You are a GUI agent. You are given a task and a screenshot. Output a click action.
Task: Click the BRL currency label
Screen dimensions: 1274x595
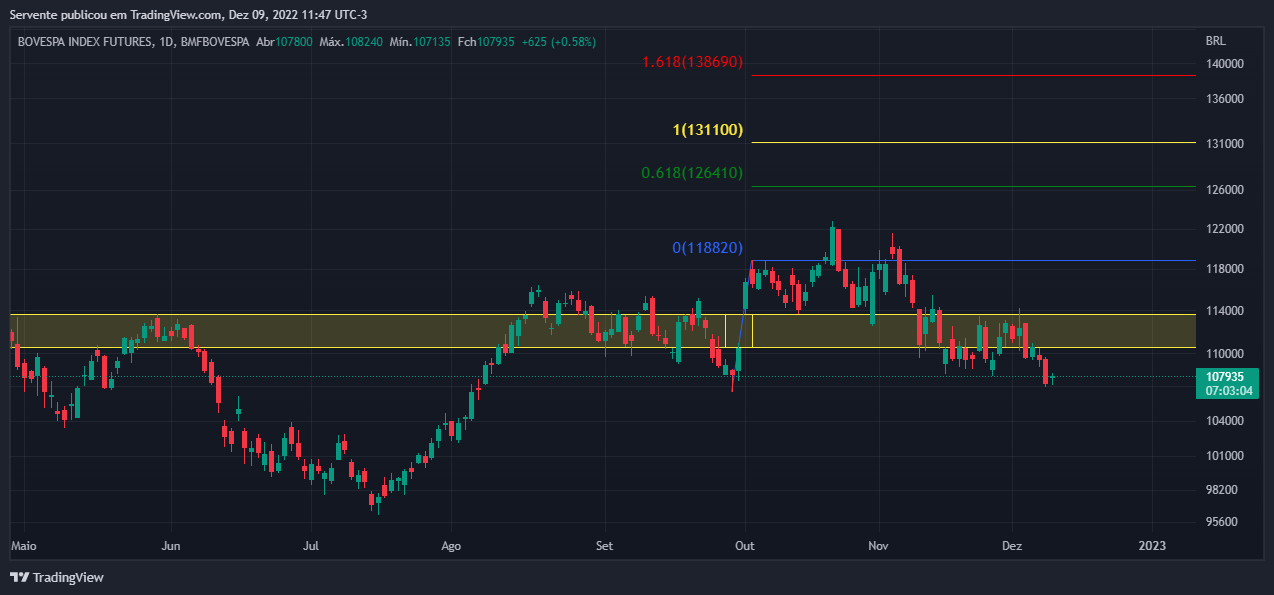1215,41
